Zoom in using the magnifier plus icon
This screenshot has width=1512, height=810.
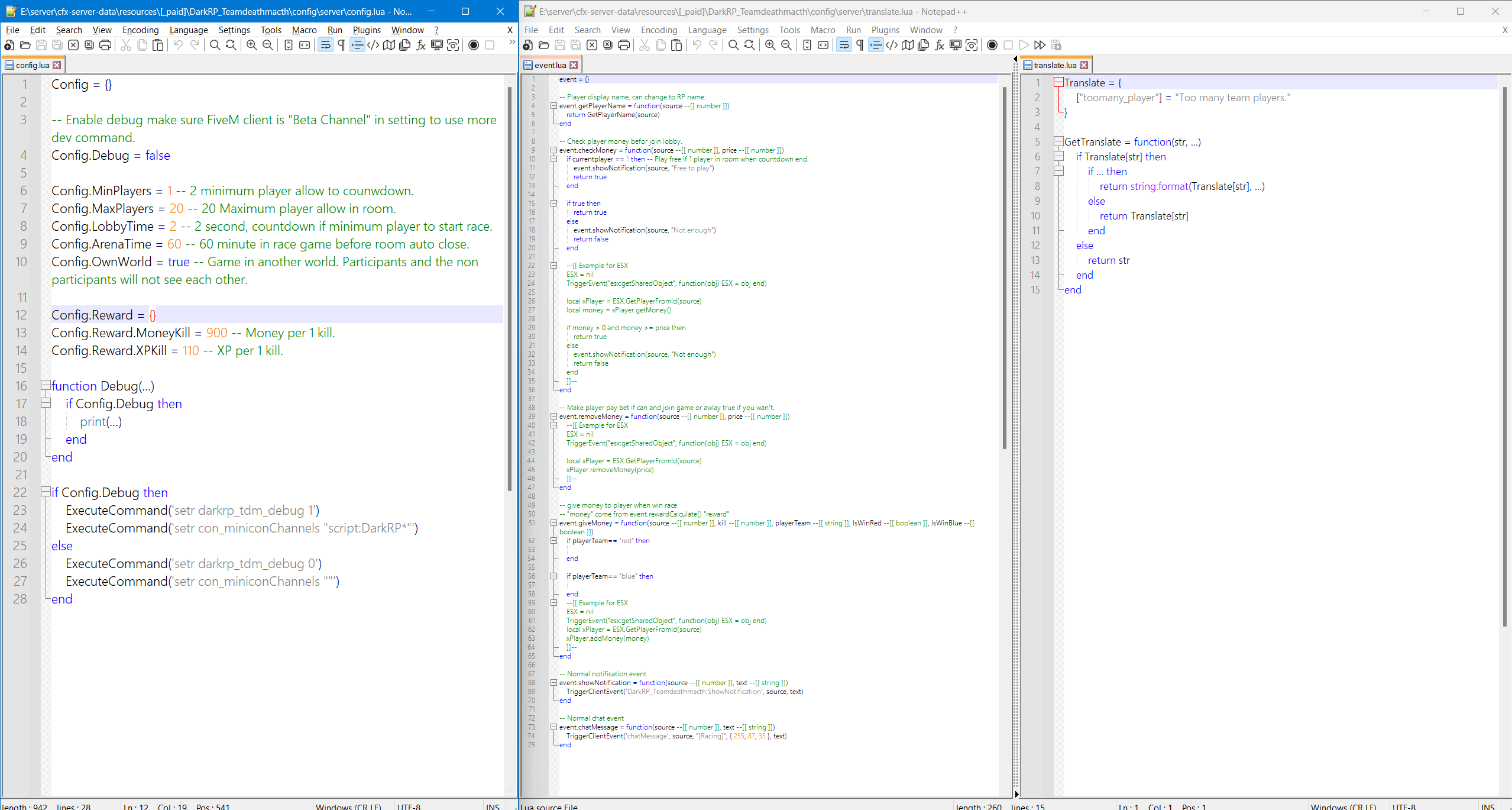(x=251, y=45)
